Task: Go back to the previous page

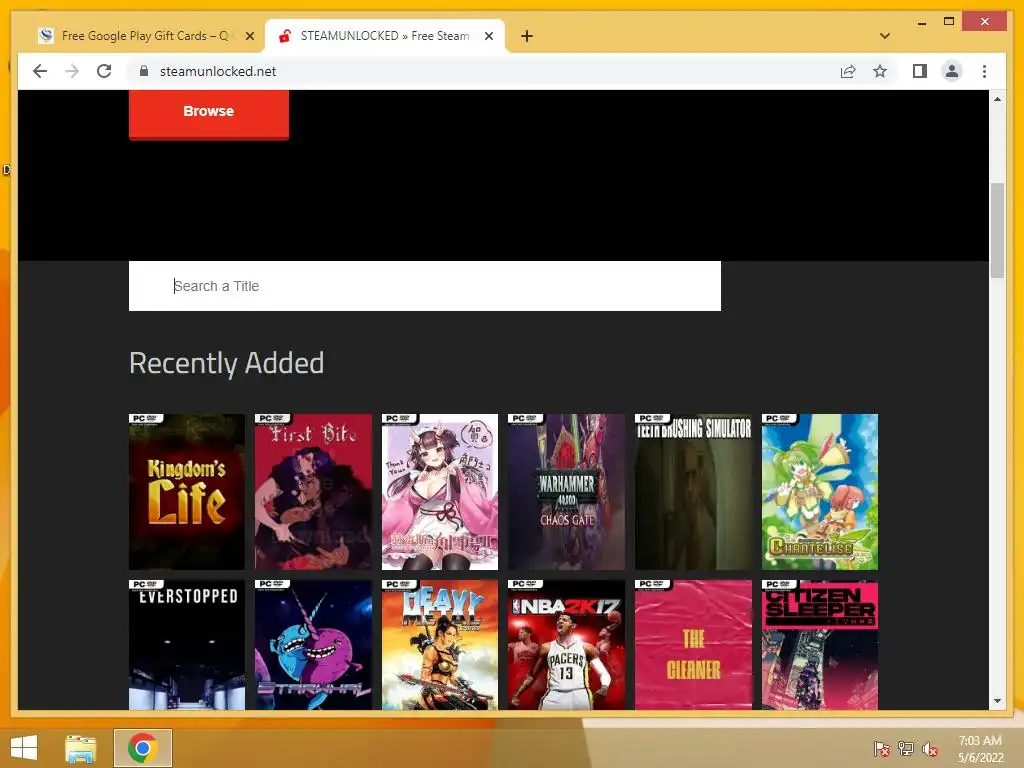Action: 40,71
